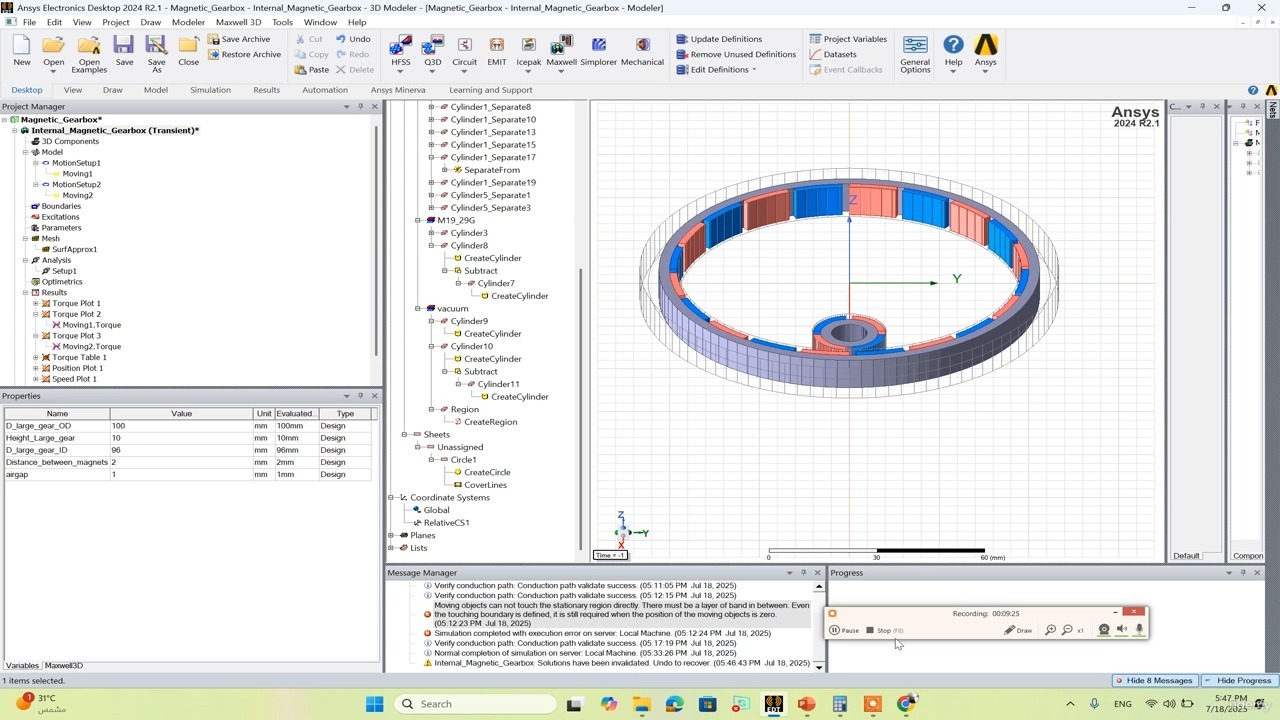1280x720 pixels.
Task: Click Save Archive
Action: point(239,39)
